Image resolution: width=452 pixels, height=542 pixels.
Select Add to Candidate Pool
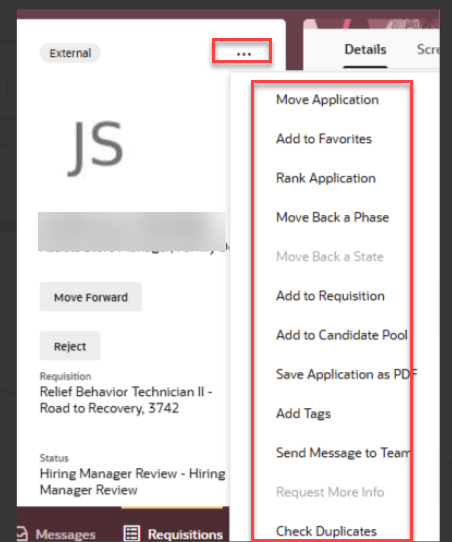[x=342, y=335]
